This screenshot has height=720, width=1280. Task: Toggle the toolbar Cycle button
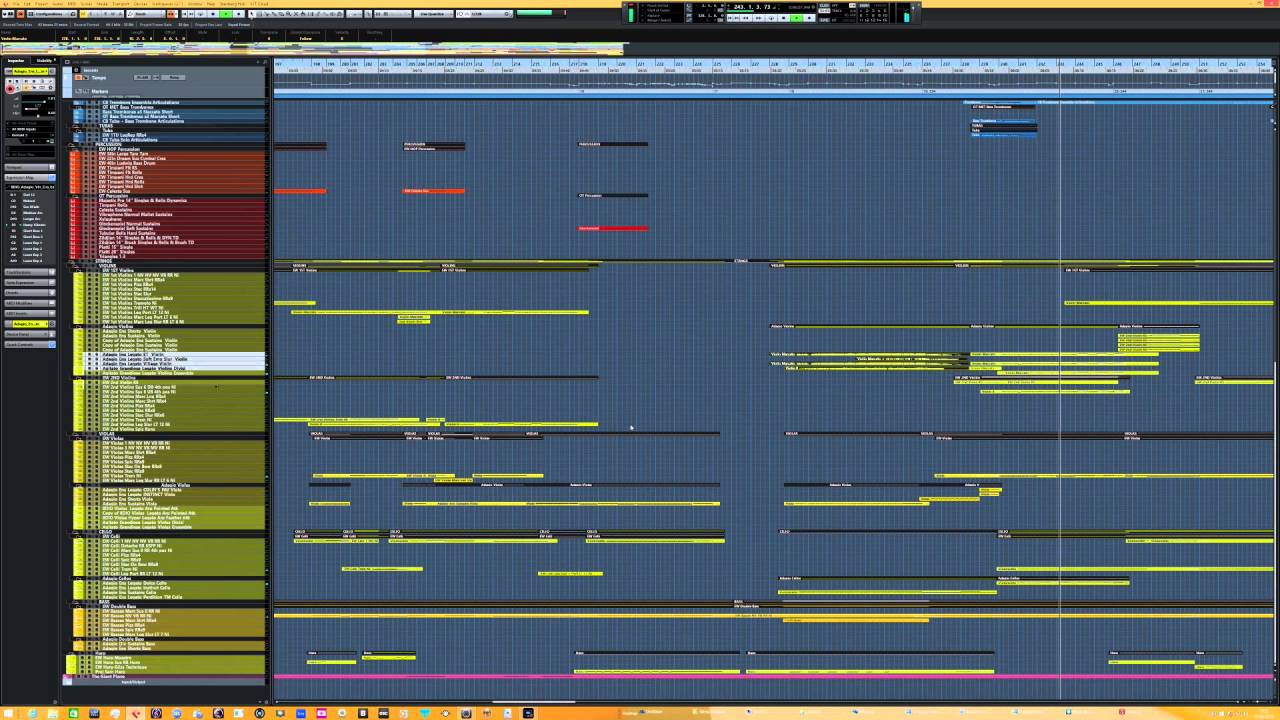[201, 14]
